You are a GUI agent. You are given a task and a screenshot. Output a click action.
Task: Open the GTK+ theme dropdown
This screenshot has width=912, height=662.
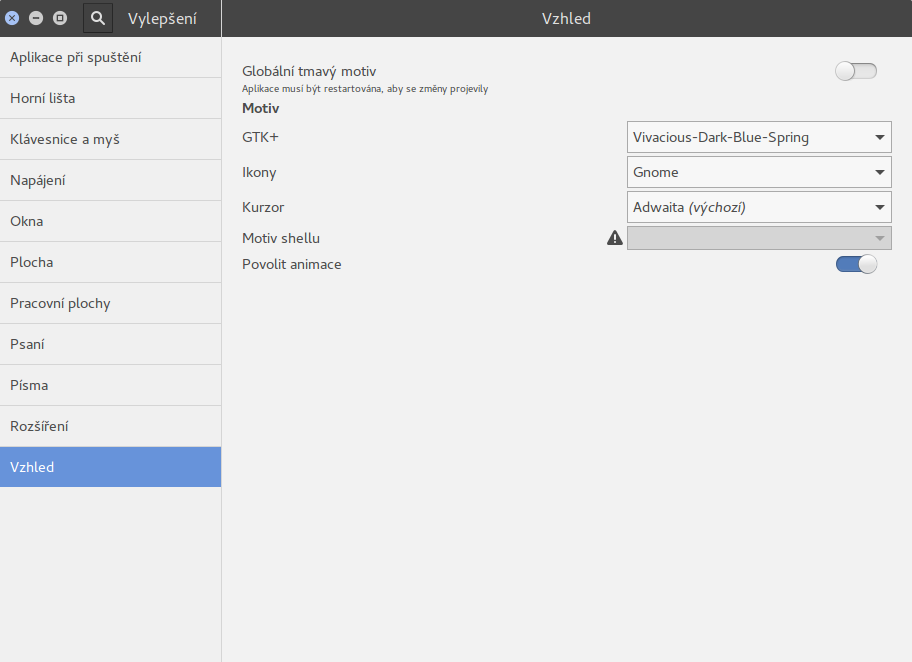pyautogui.click(x=759, y=137)
